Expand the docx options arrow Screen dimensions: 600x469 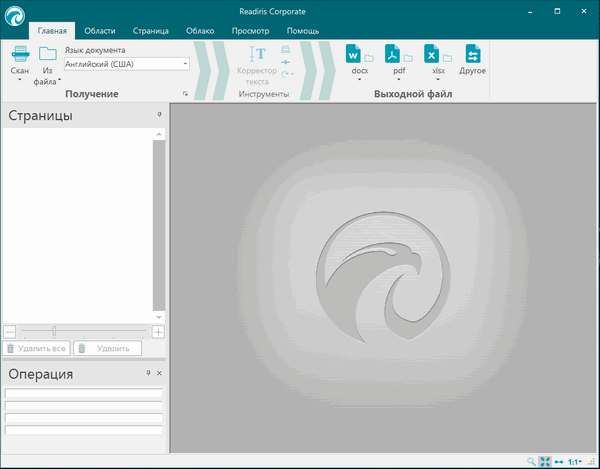(x=360, y=80)
